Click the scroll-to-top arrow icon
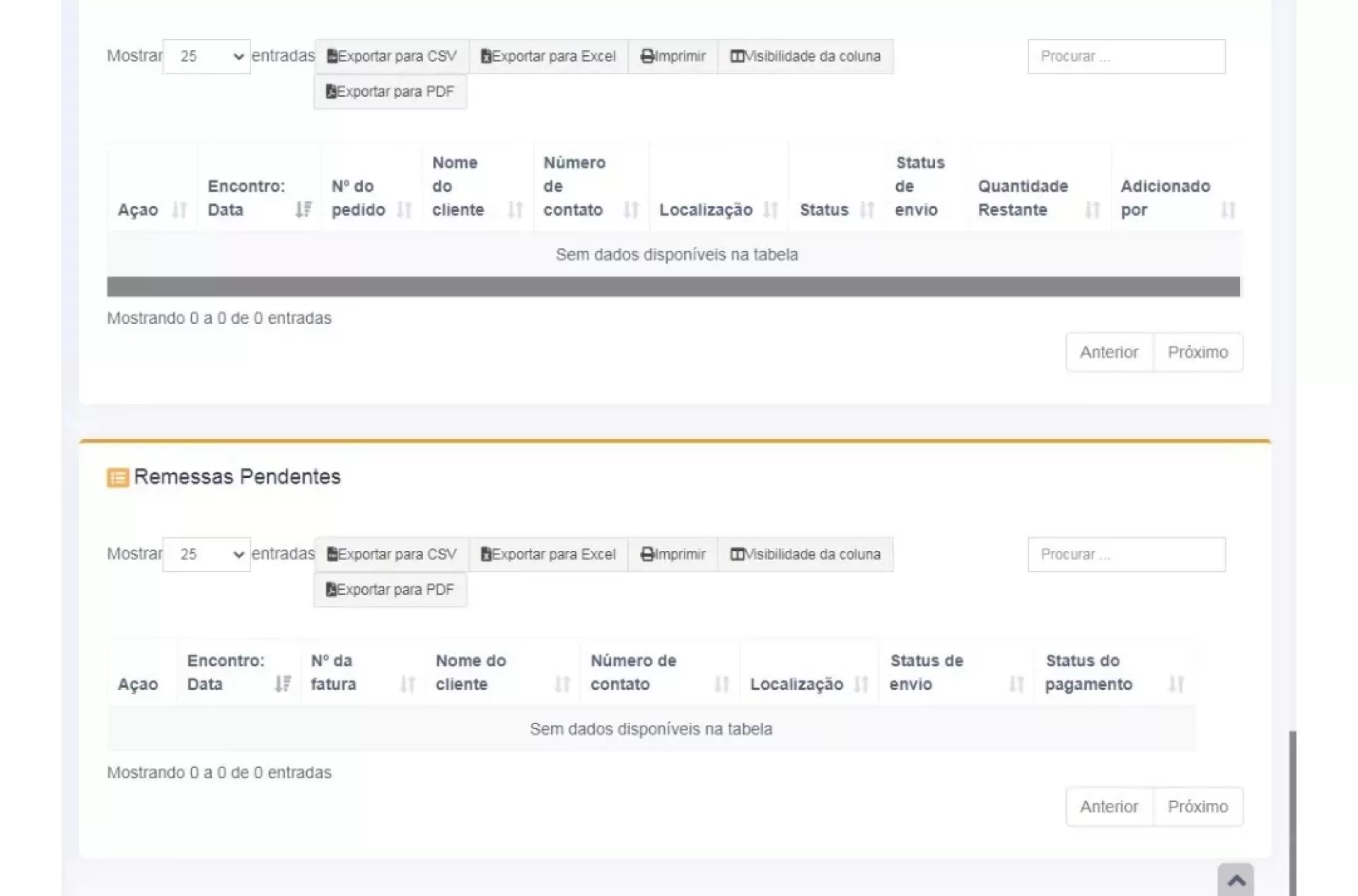Viewport: 1358px width, 896px height. [x=1236, y=880]
